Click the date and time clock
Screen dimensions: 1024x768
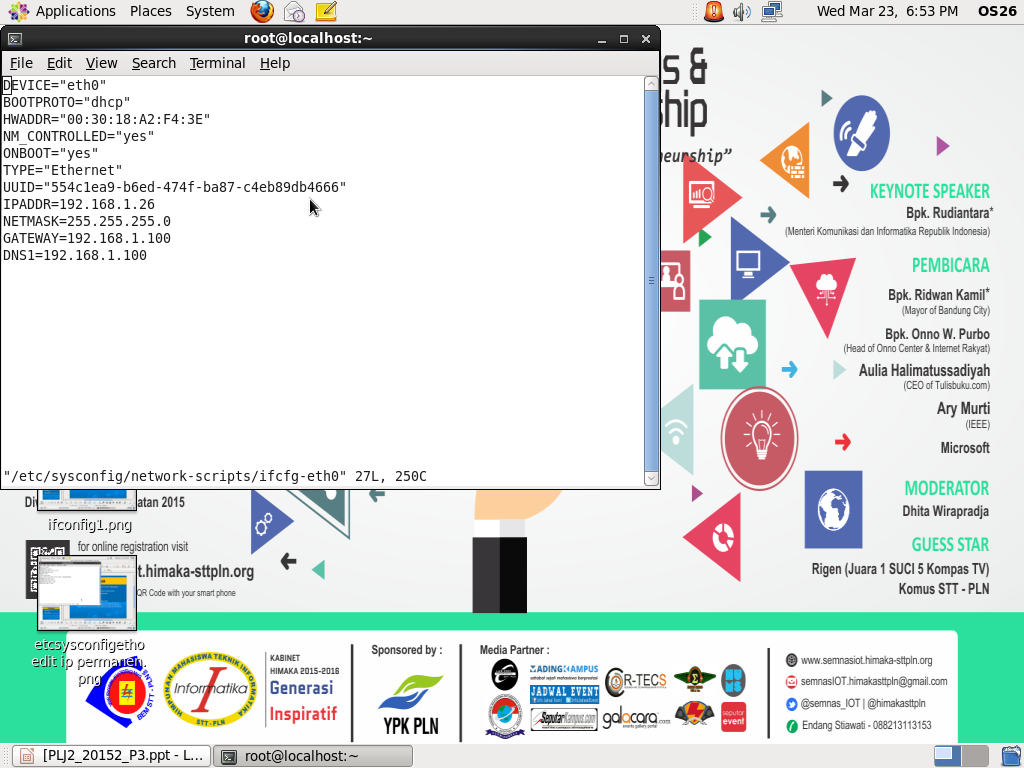888,11
